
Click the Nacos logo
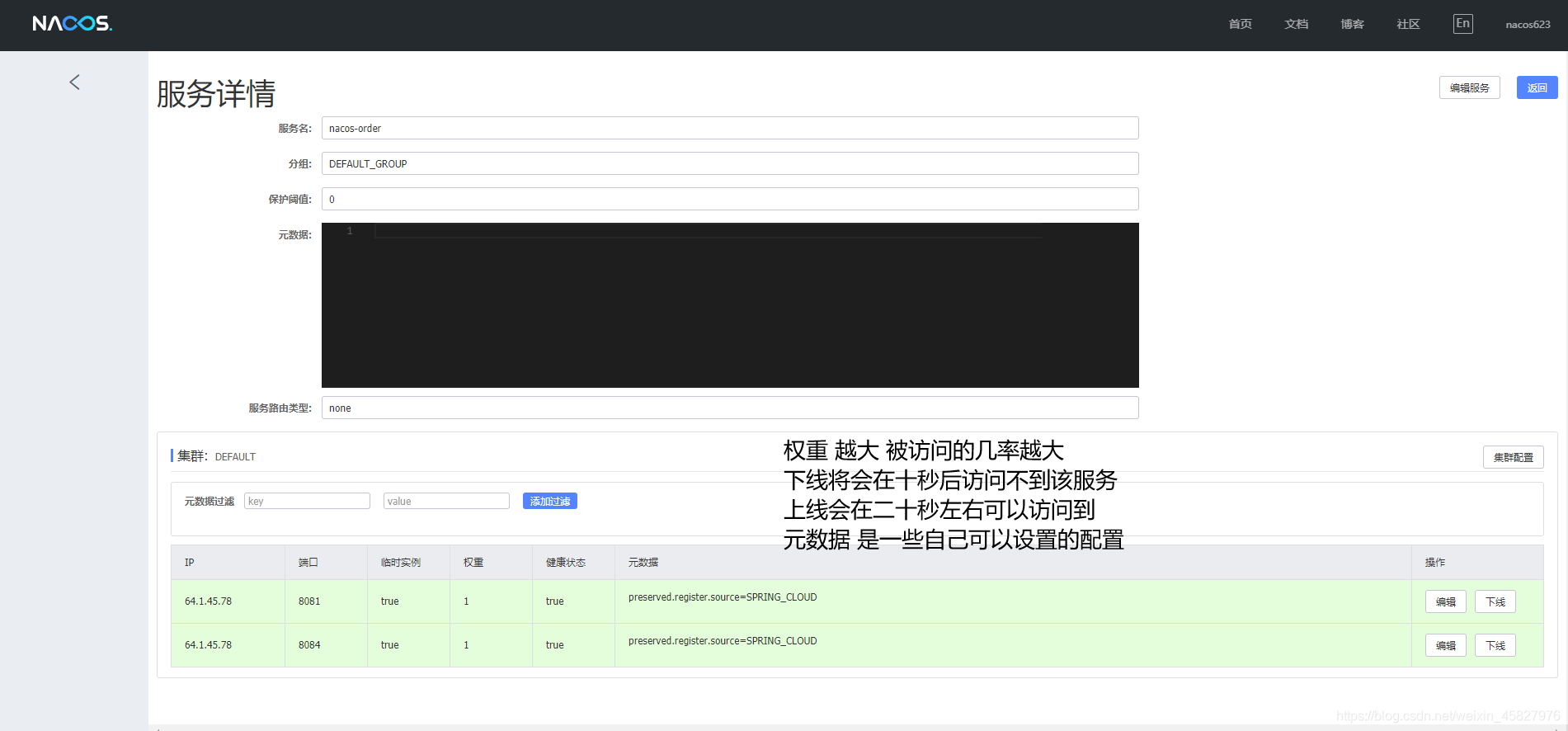pos(73,24)
